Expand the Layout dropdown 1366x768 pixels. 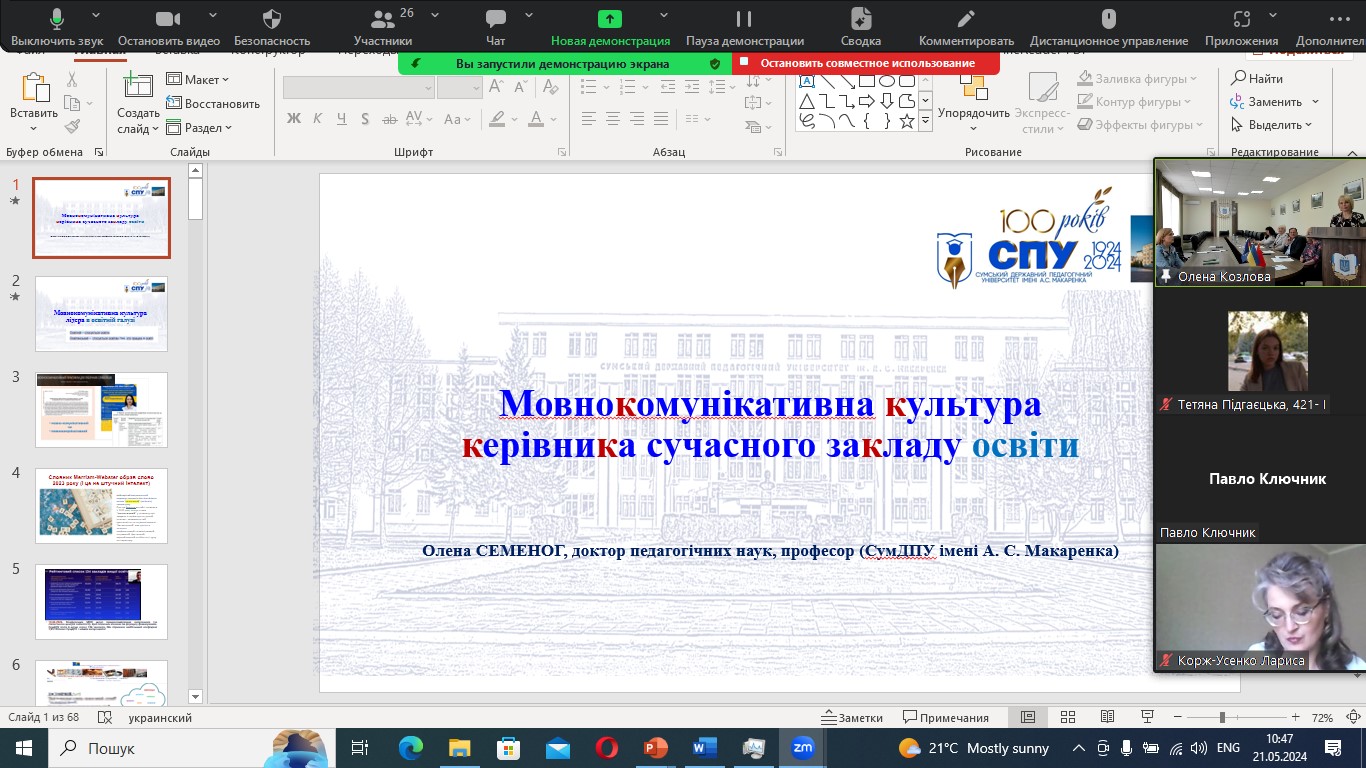tap(199, 79)
